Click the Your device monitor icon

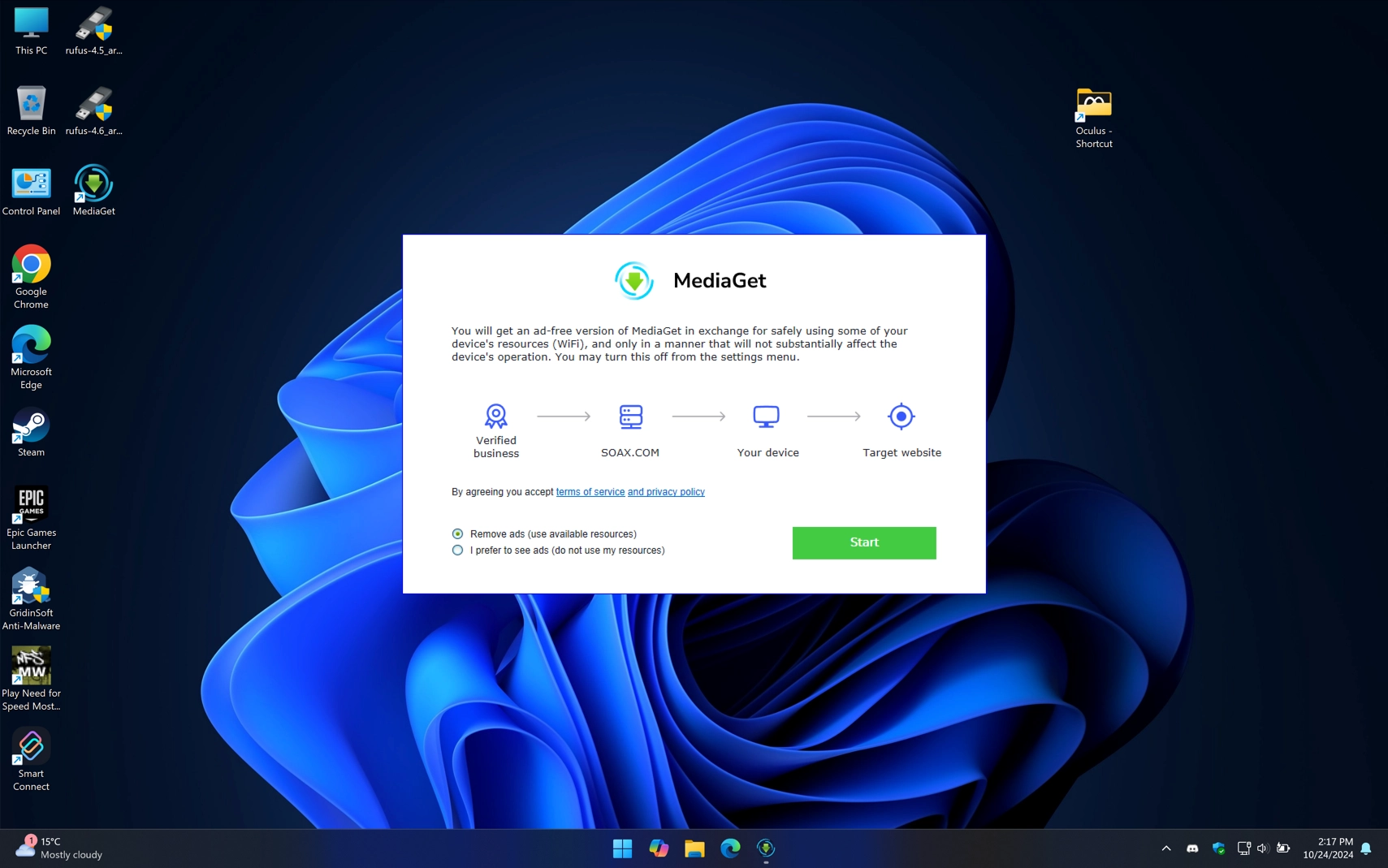click(x=766, y=416)
